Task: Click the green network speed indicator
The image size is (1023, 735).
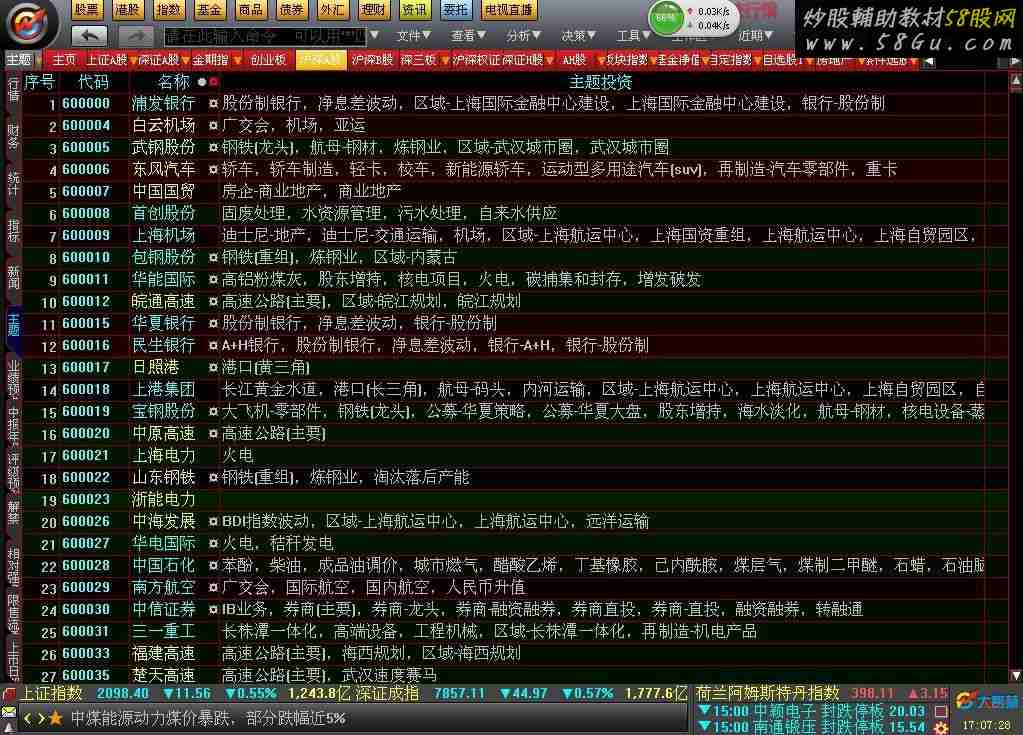Action: coord(665,18)
